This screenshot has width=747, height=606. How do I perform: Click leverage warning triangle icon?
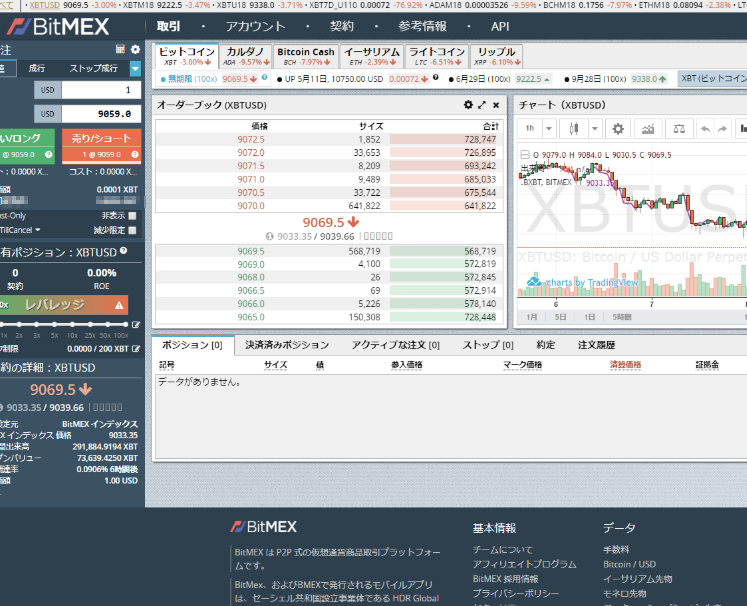[119, 305]
